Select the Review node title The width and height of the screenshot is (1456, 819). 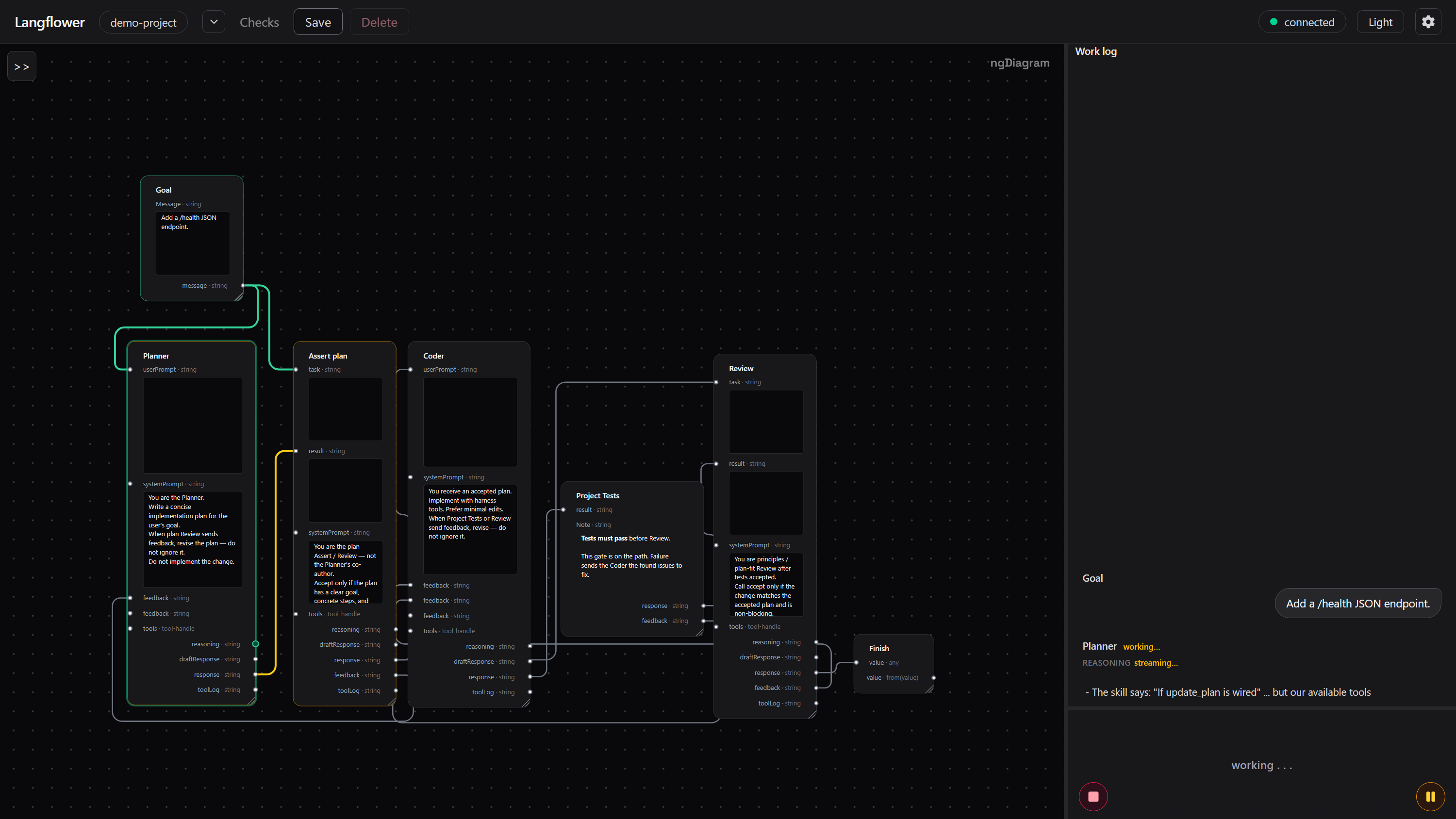tap(741, 368)
